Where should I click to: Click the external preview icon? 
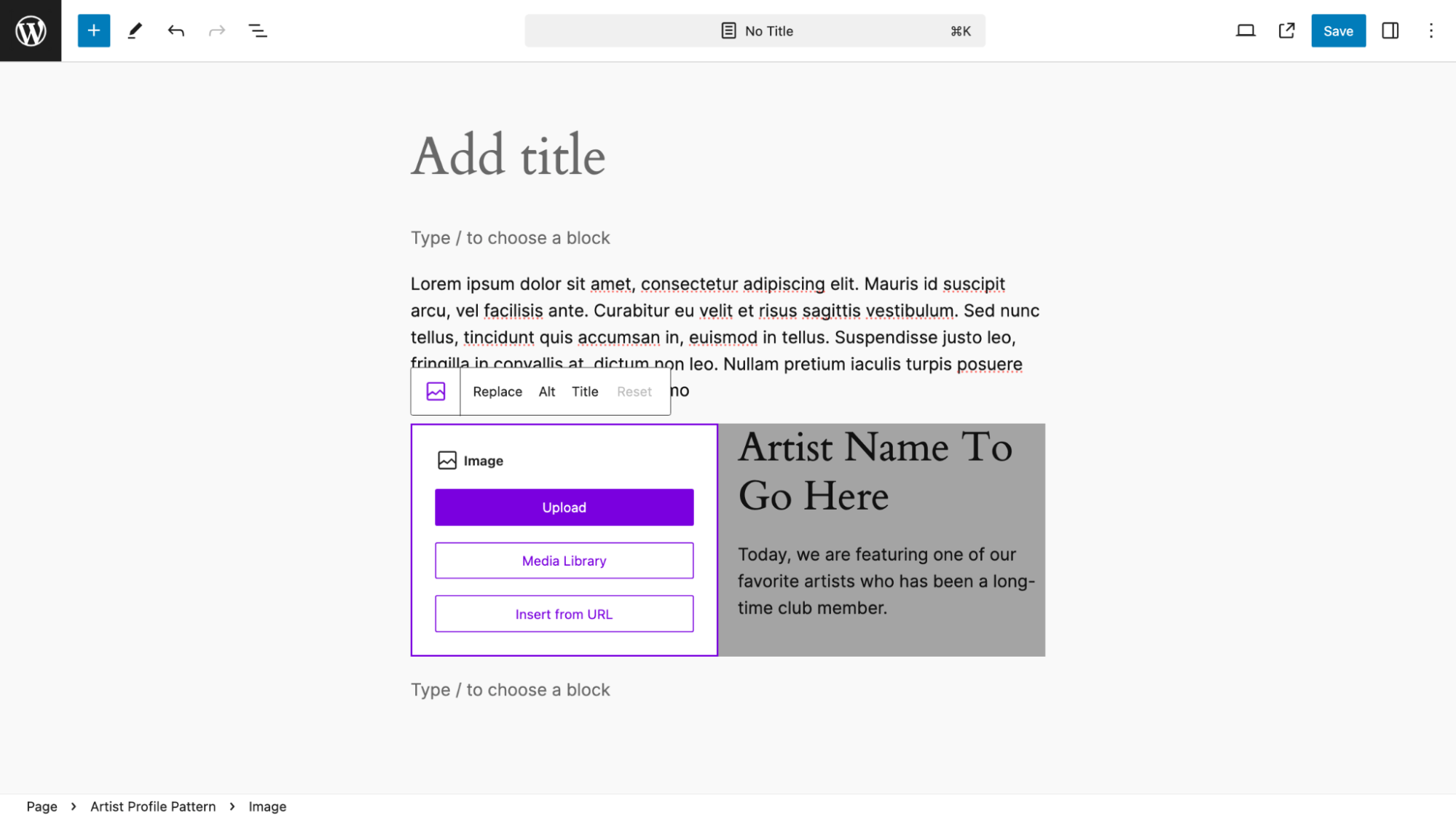pos(1287,30)
